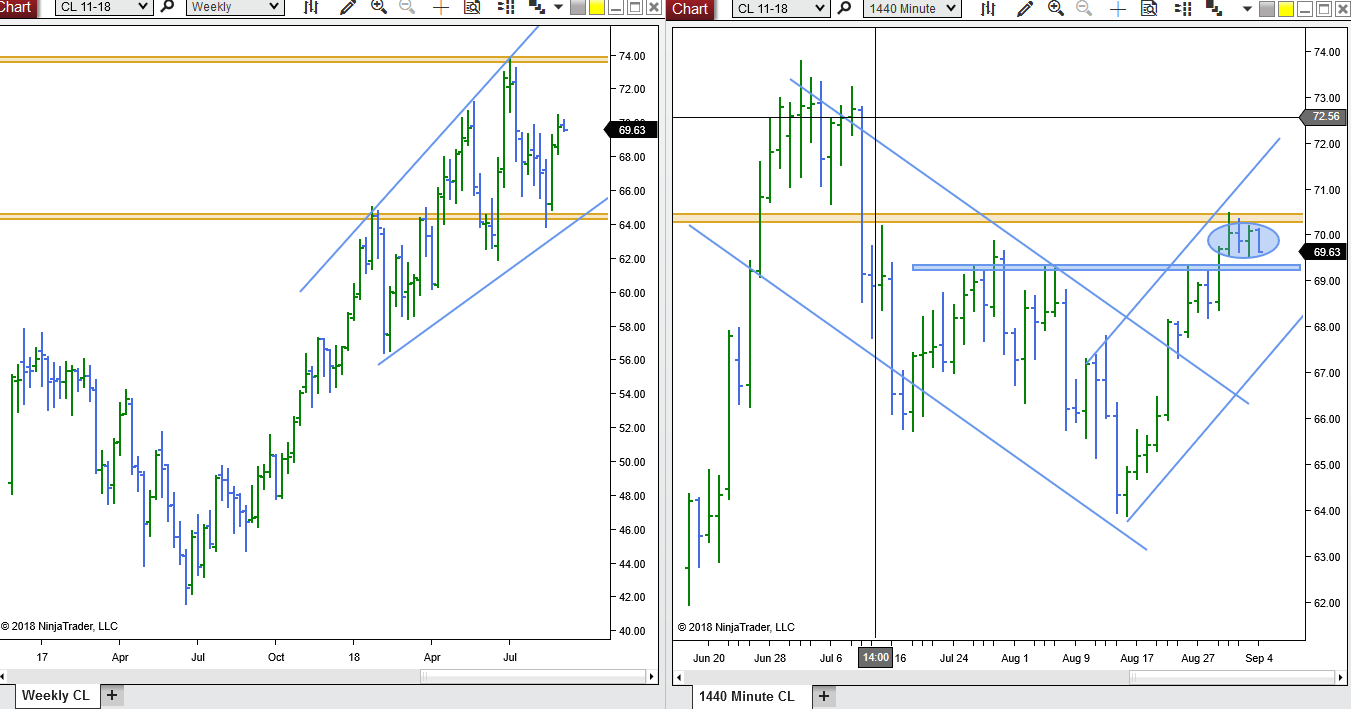Click Zoom Out icon in weekly chart

tap(407, 6)
